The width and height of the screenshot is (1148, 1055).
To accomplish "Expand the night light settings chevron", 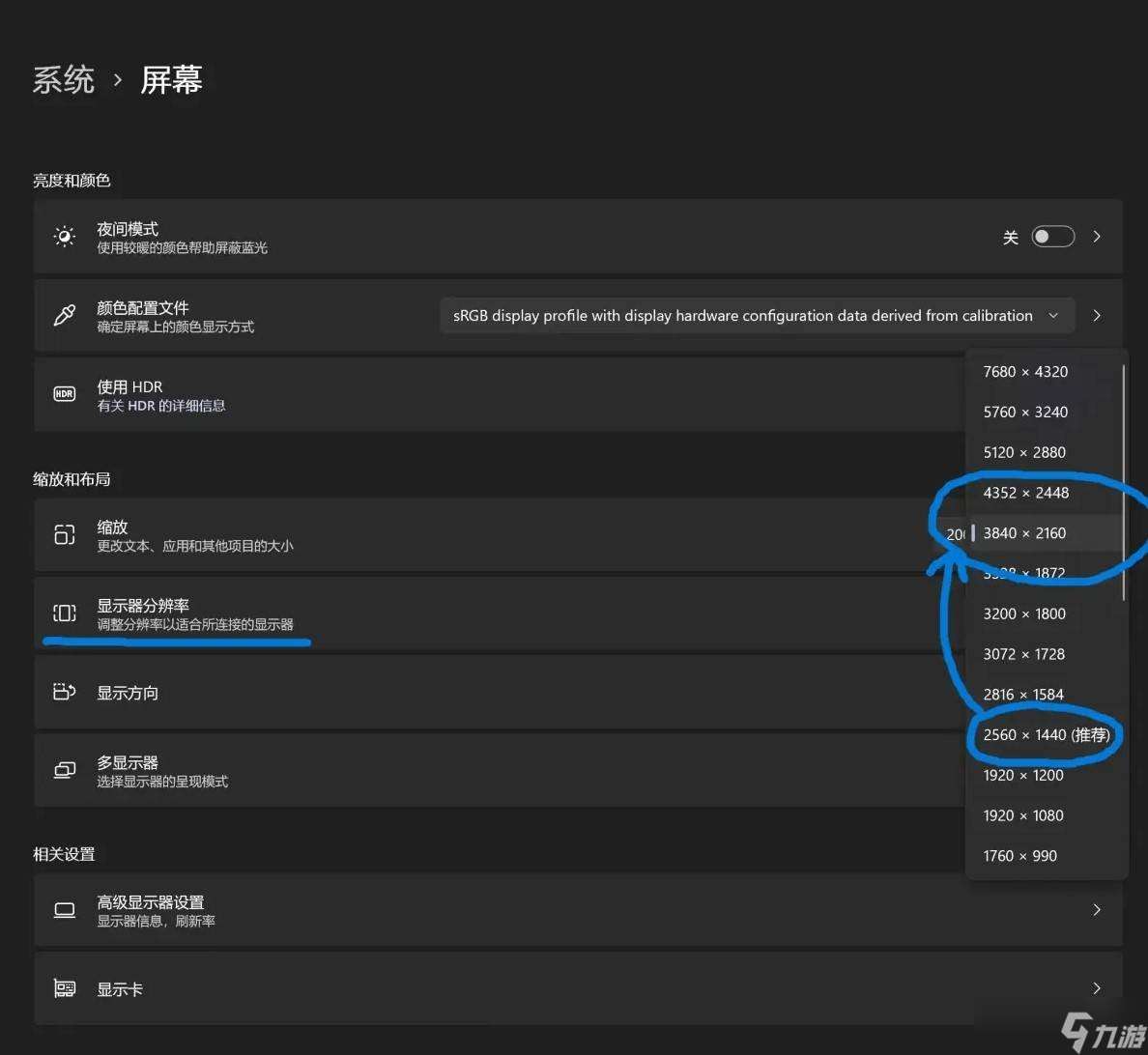I will click(1097, 237).
